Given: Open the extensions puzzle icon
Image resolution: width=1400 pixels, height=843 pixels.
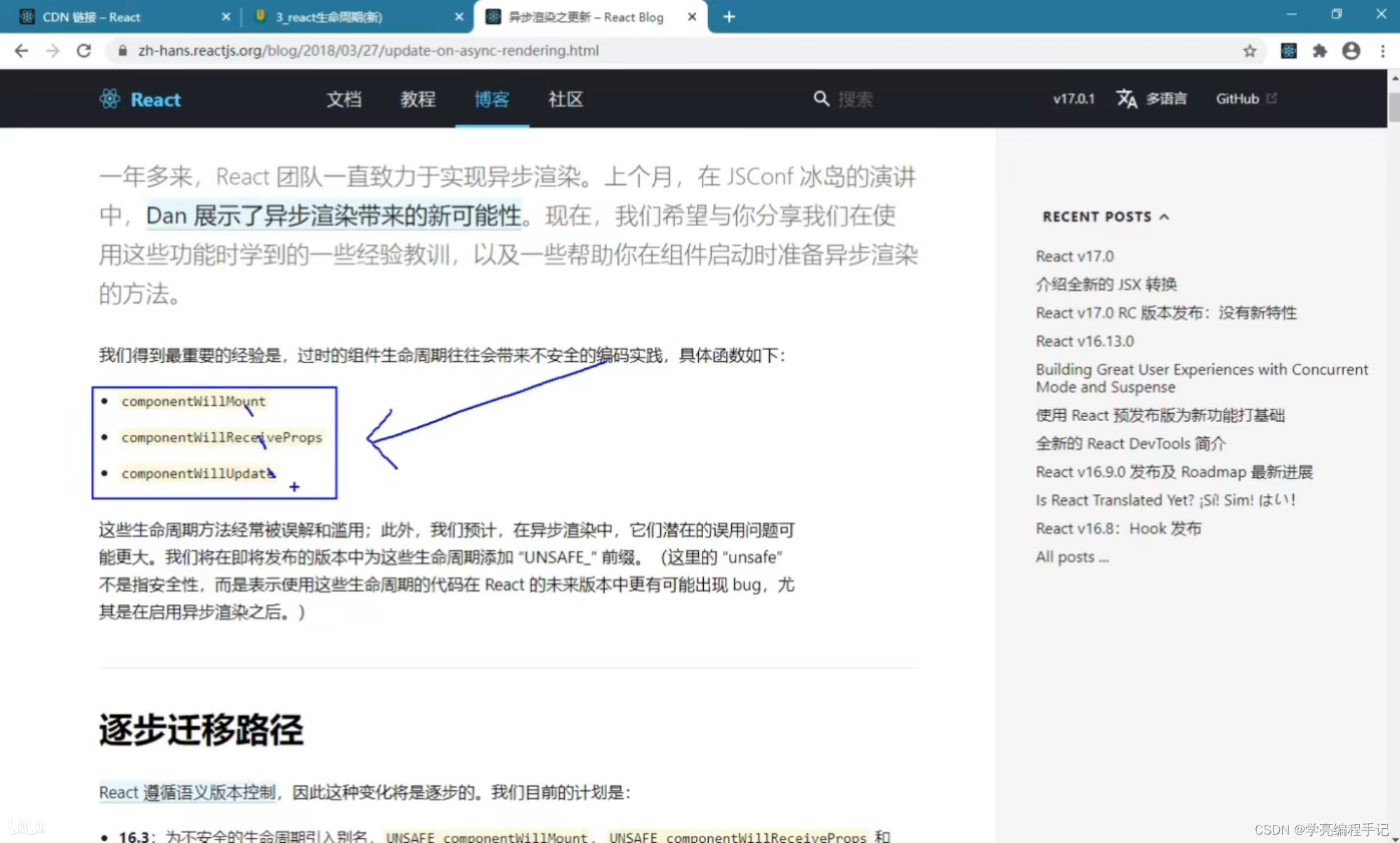Looking at the screenshot, I should pos(1319,51).
